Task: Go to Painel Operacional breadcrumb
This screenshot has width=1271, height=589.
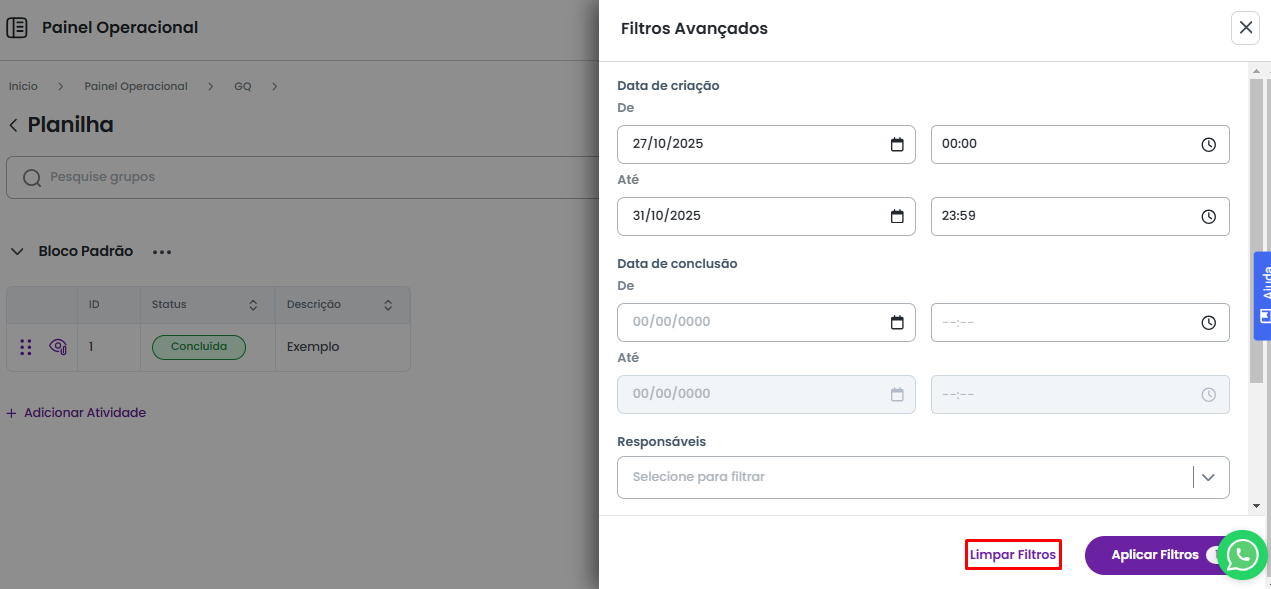Action: 136,86
